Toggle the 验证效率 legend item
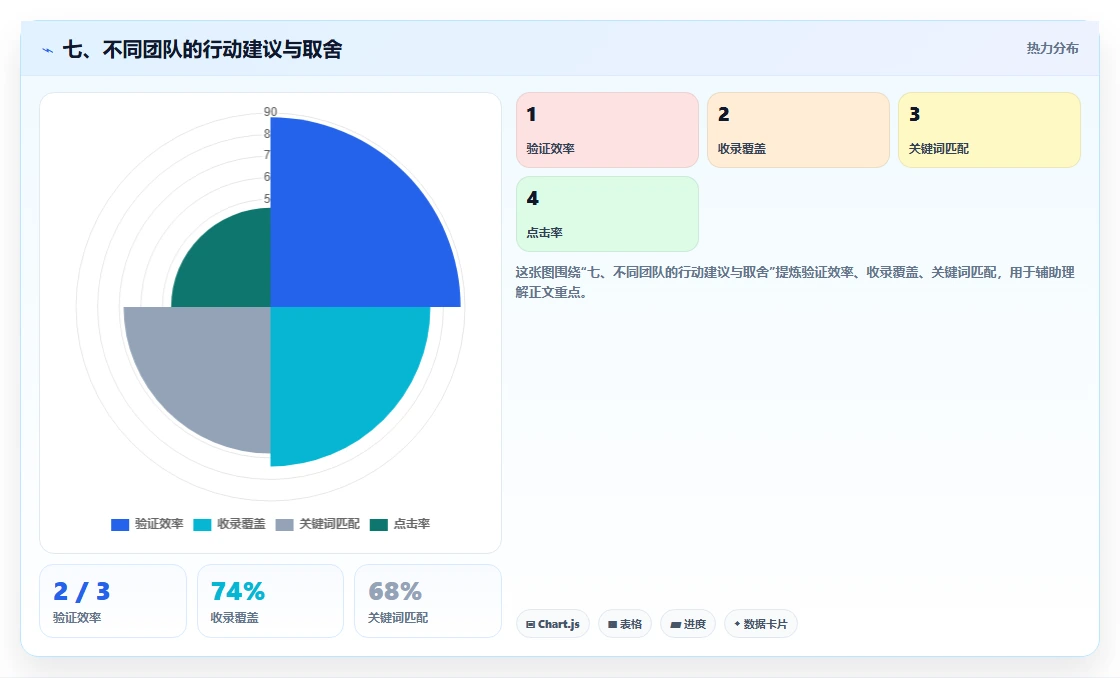 tap(147, 524)
